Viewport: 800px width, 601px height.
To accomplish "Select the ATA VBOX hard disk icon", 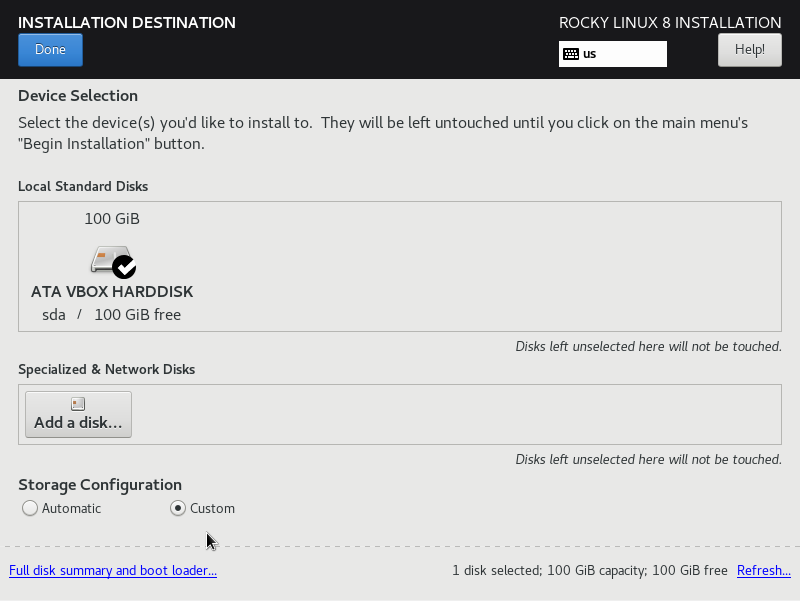I will tap(110, 261).
